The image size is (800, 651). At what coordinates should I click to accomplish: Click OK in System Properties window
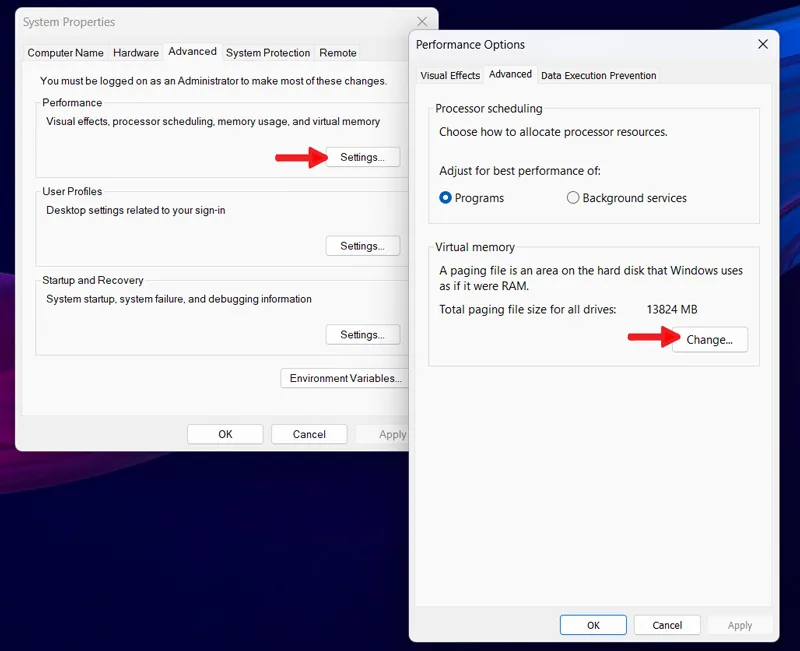[225, 434]
